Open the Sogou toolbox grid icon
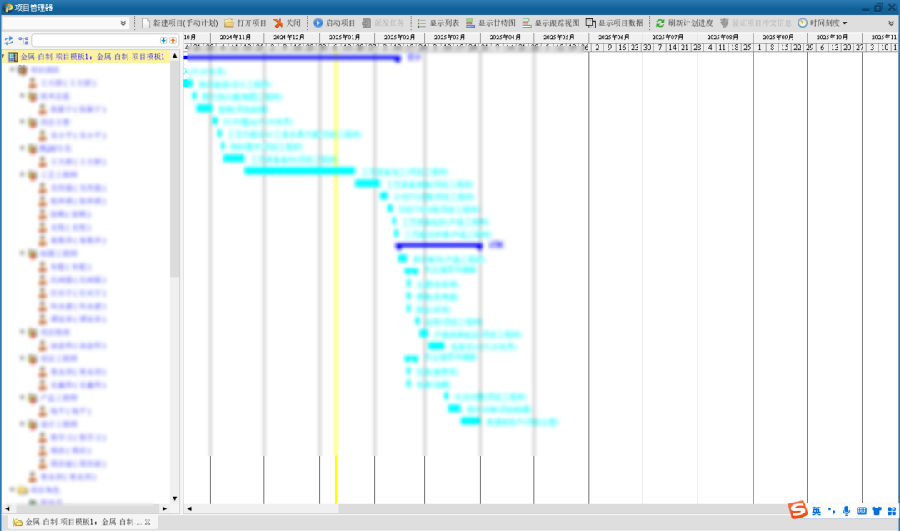 (x=891, y=511)
